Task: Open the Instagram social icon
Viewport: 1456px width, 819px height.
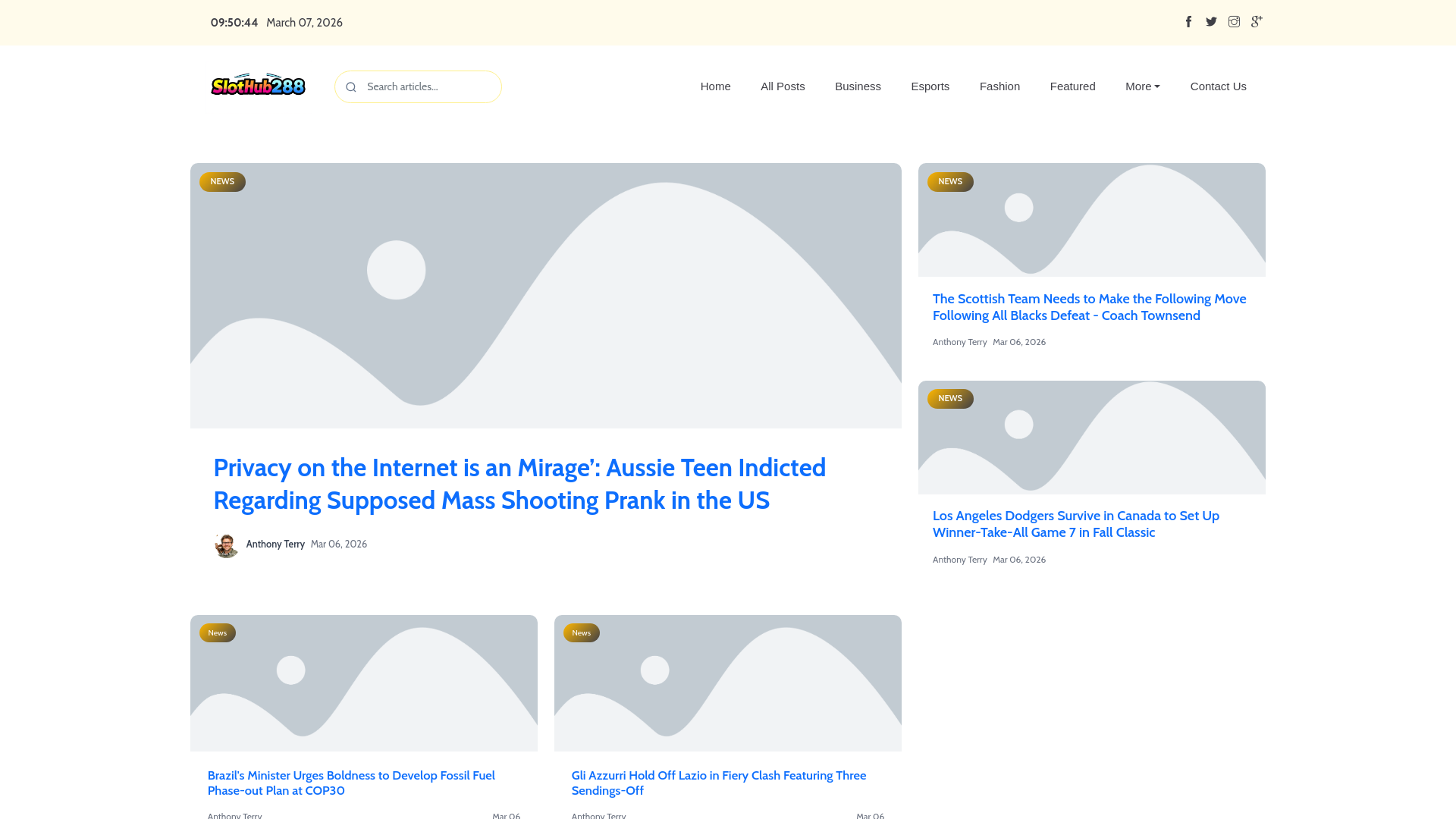Action: point(1234,22)
